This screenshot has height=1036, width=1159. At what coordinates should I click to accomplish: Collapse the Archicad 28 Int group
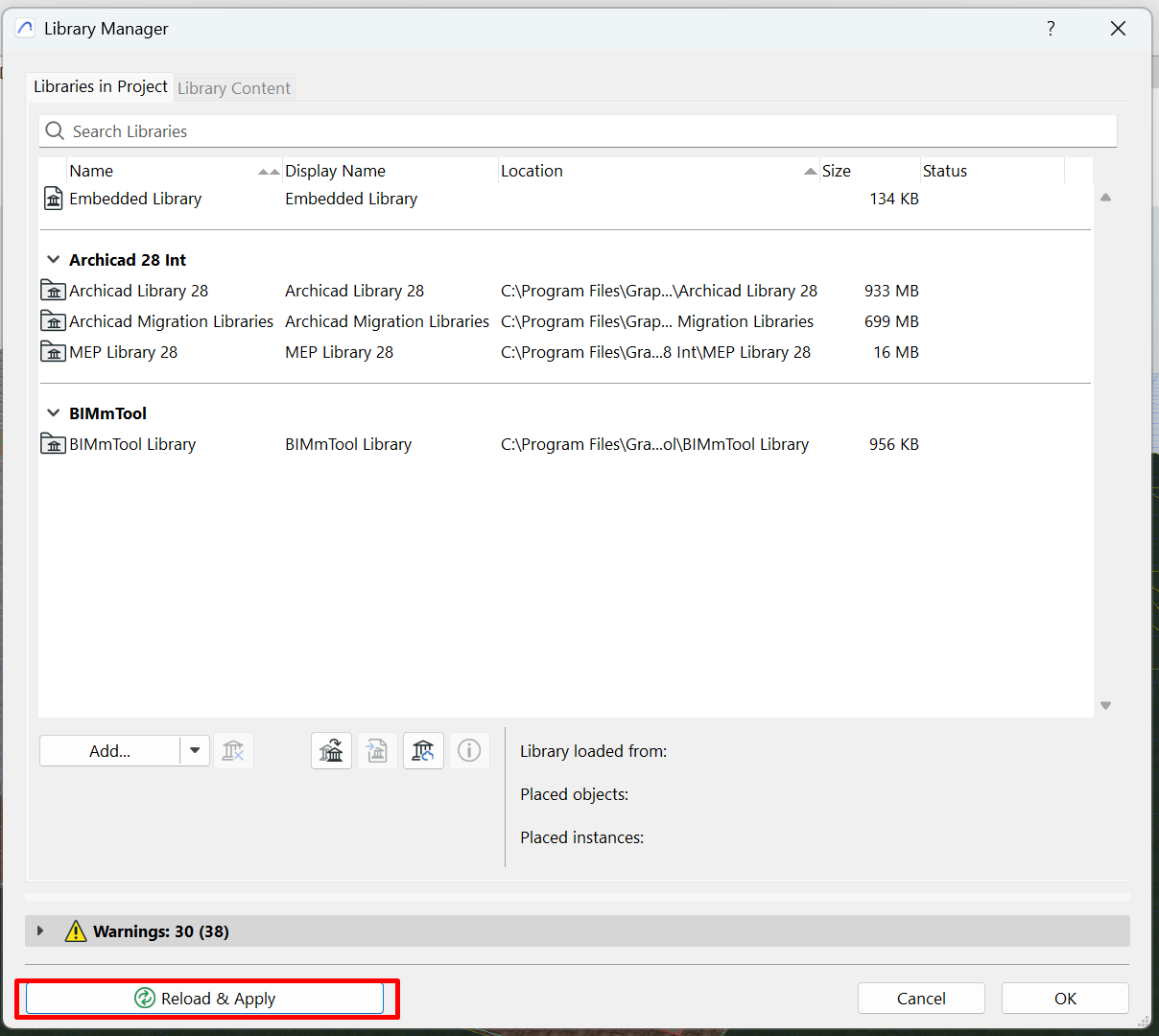point(54,260)
